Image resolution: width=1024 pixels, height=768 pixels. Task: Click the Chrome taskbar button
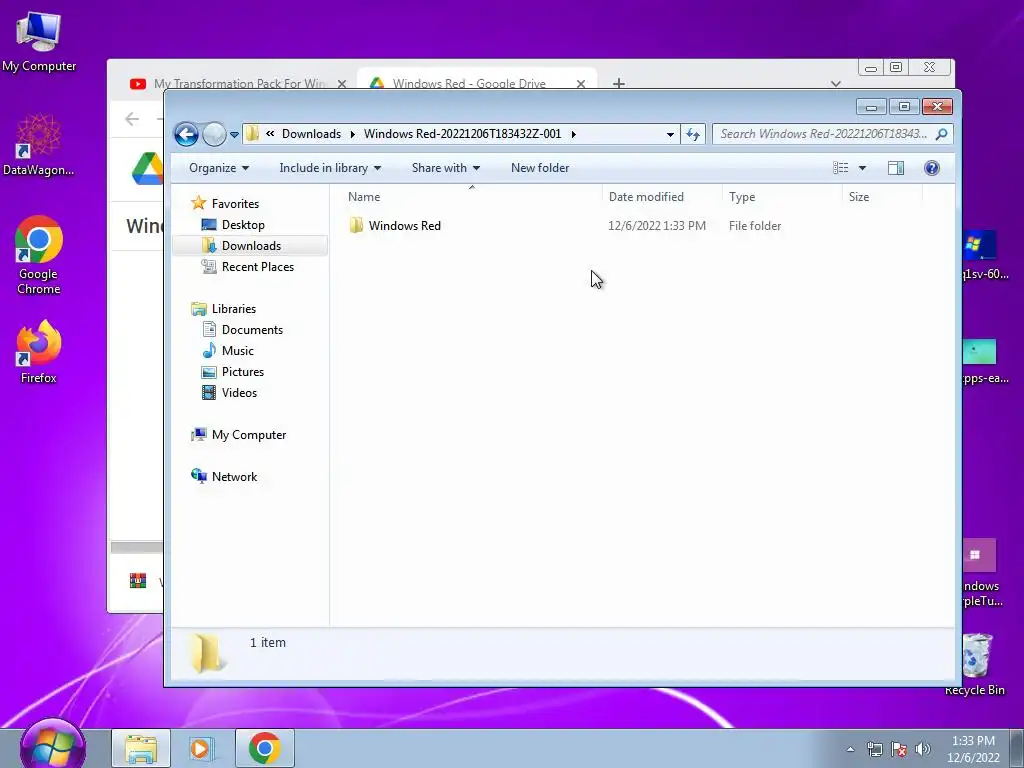coord(264,748)
